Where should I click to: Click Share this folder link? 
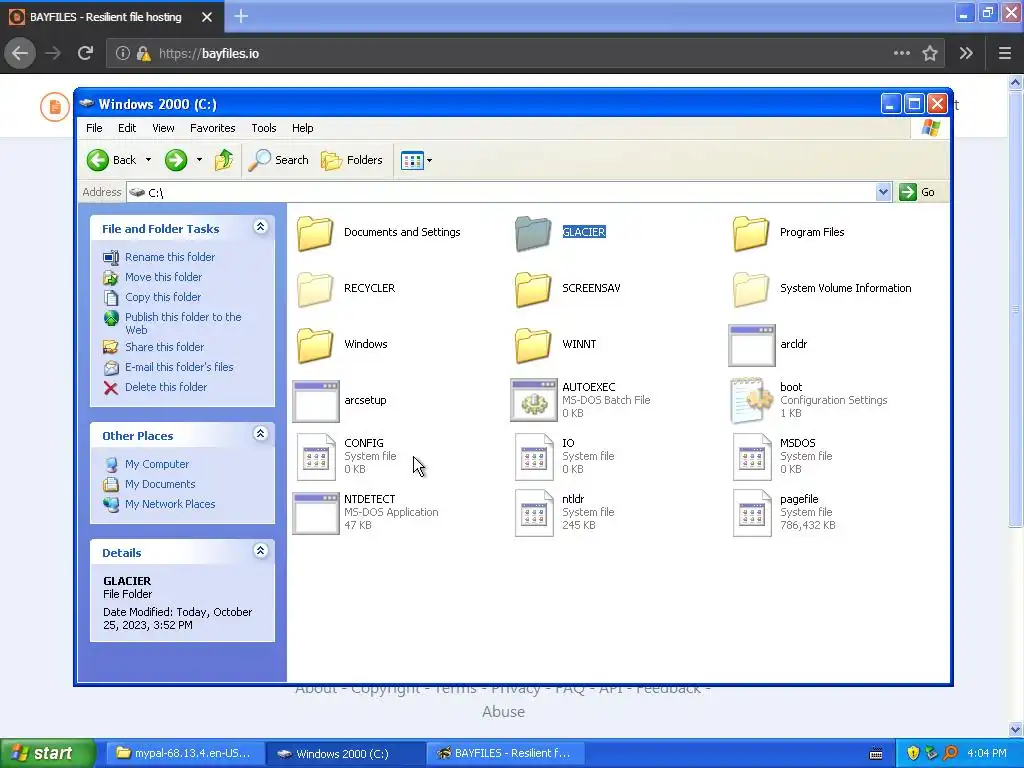[x=165, y=347]
